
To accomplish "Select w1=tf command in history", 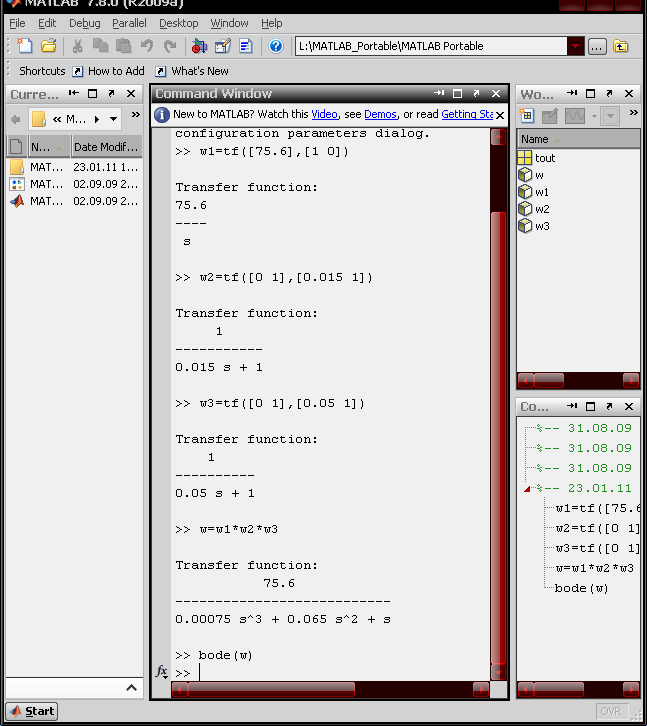I will pyautogui.click(x=597, y=508).
